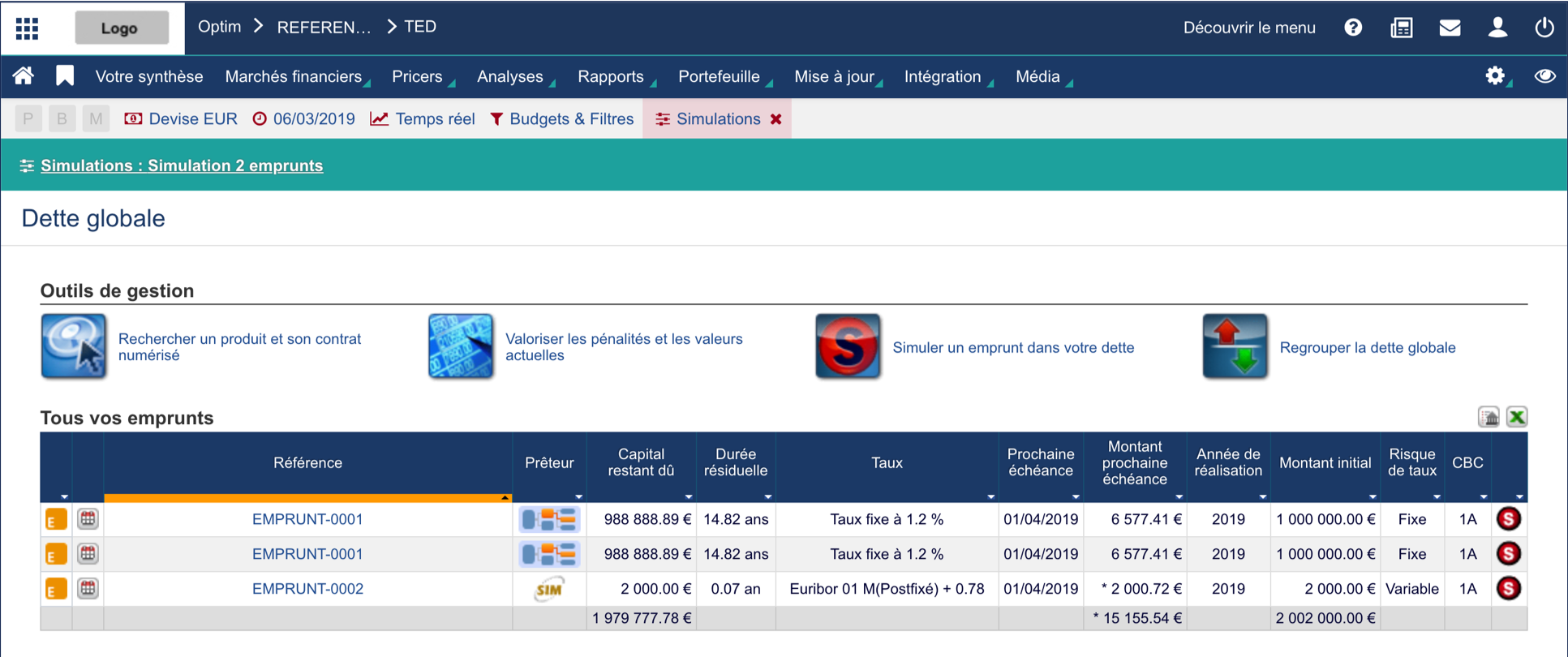1568x657 pixels.
Task: Click the Optim breadcrumb
Action: [x=220, y=27]
